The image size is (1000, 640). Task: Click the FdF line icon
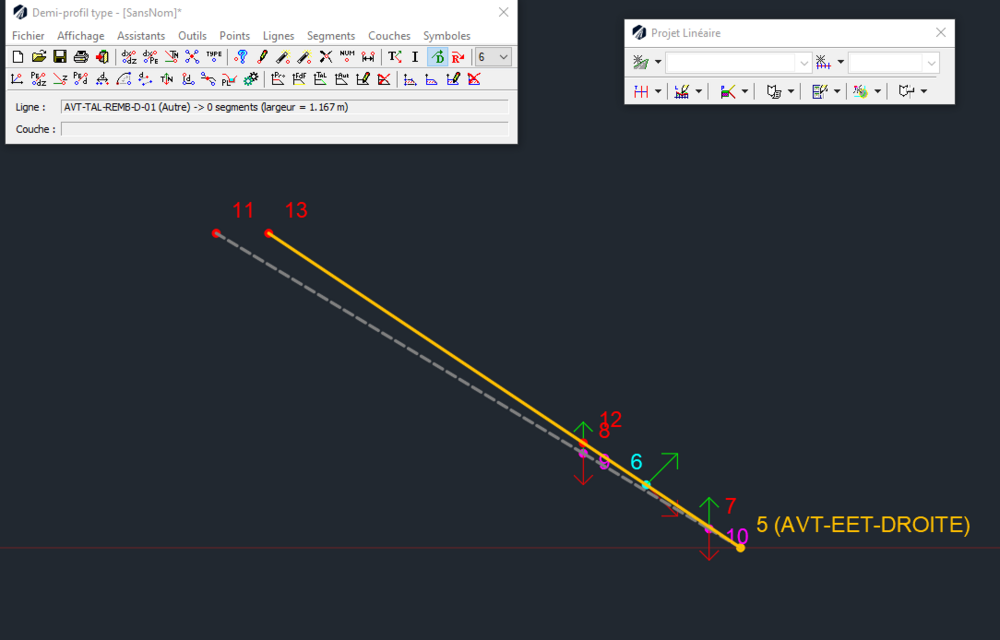point(299,79)
